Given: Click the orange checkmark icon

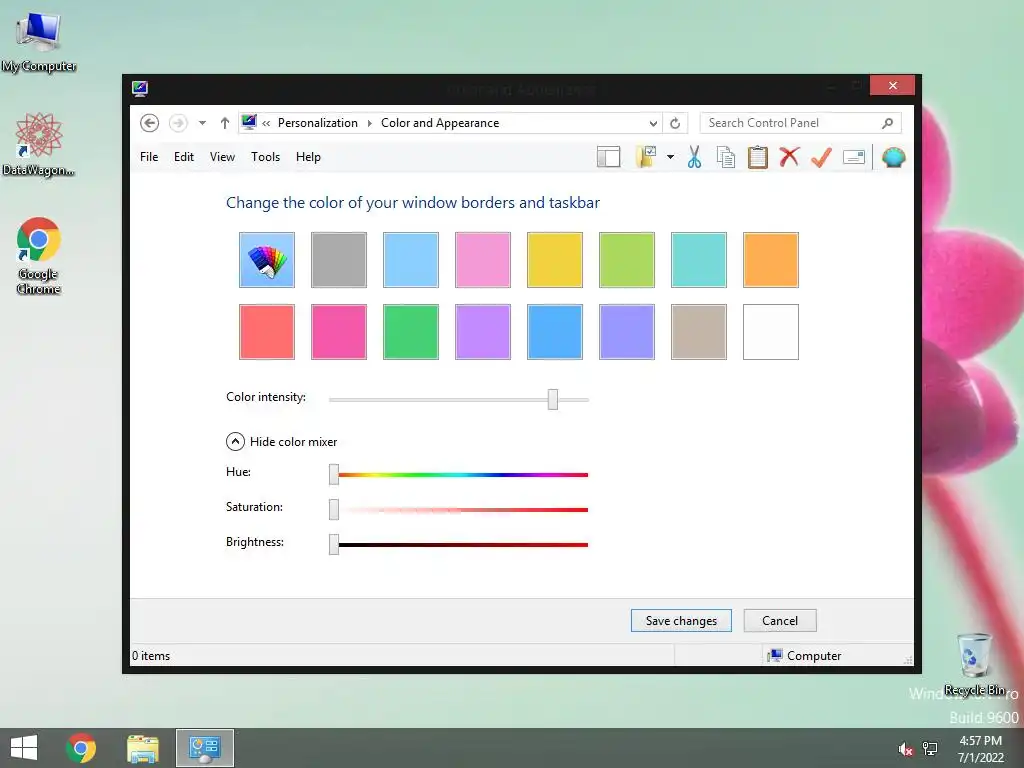Looking at the screenshot, I should pos(822,157).
